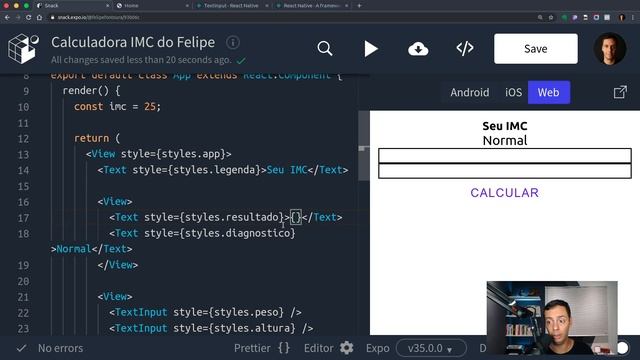Click the 'return (' code on line 12

point(97,138)
